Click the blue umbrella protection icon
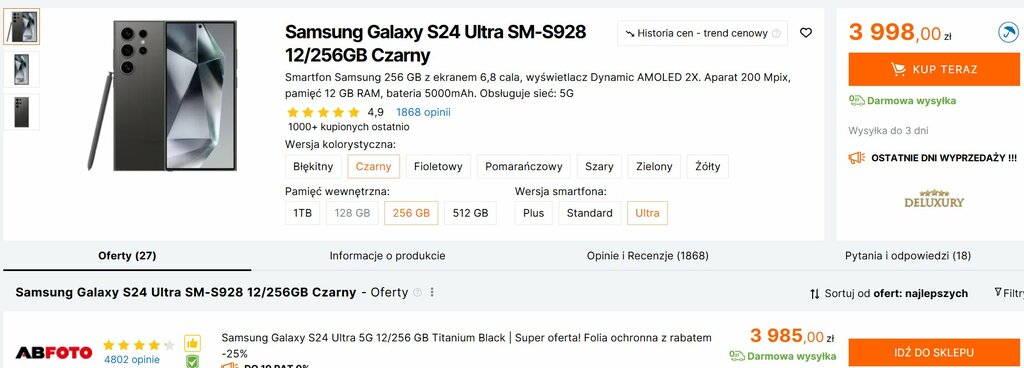Screen dimensions: 1024x368 (1009, 32)
